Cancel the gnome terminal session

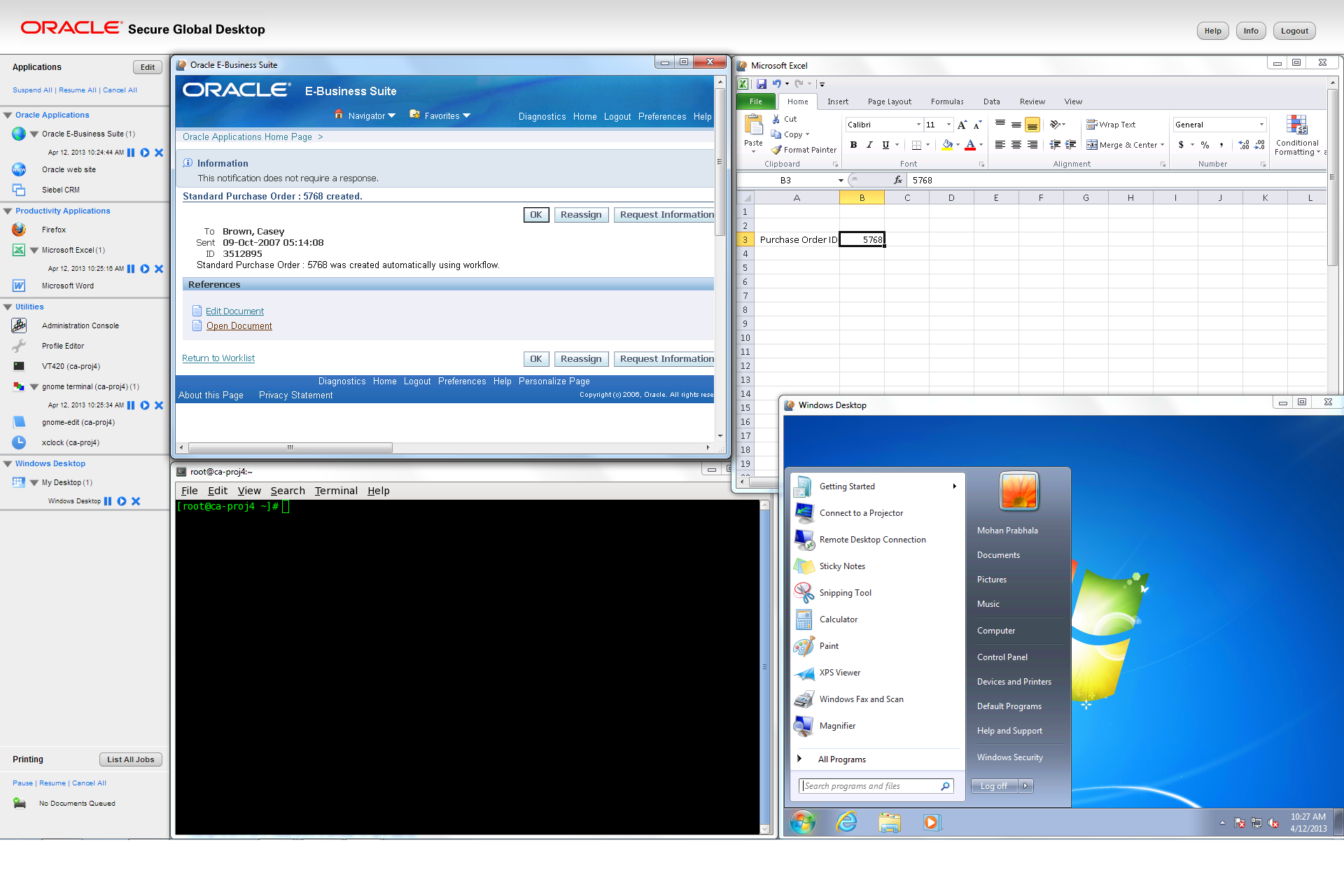tap(159, 405)
